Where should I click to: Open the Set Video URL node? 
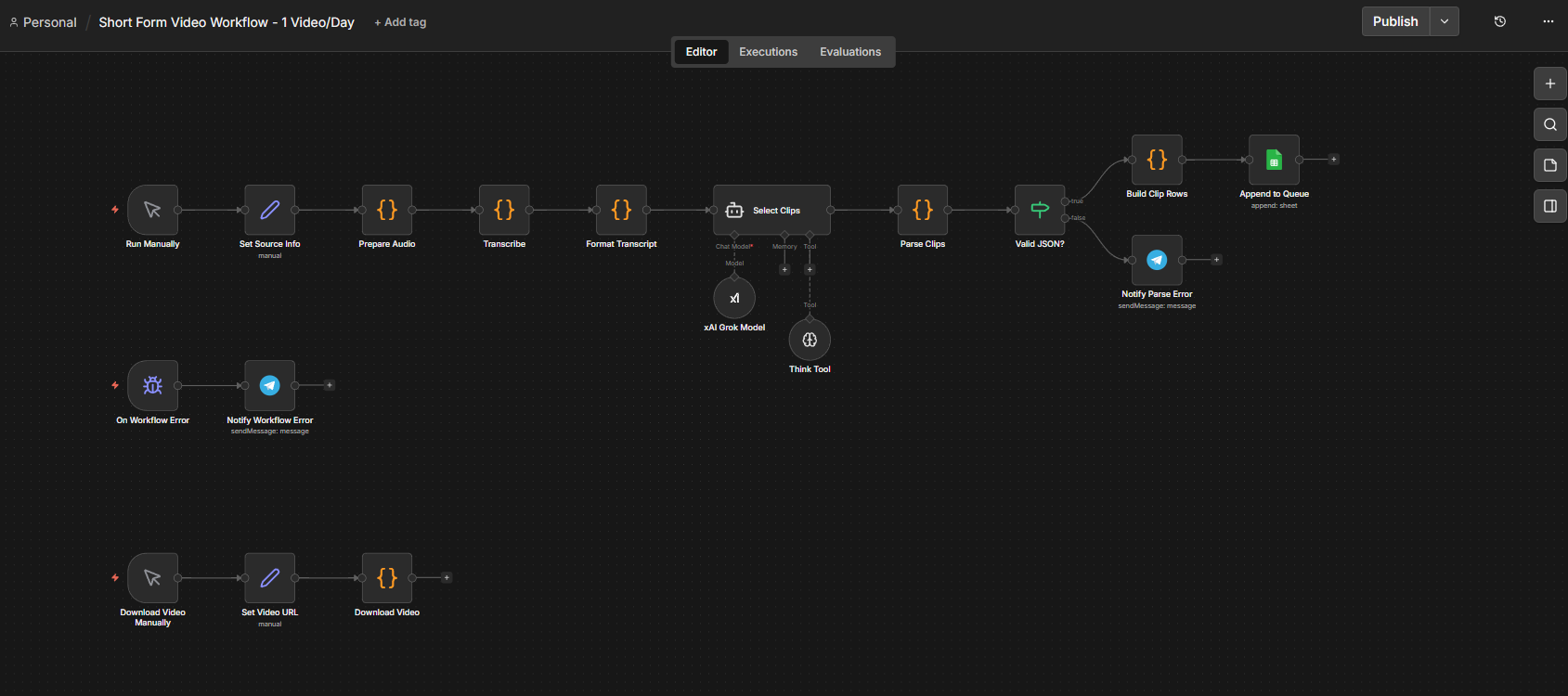click(x=270, y=578)
